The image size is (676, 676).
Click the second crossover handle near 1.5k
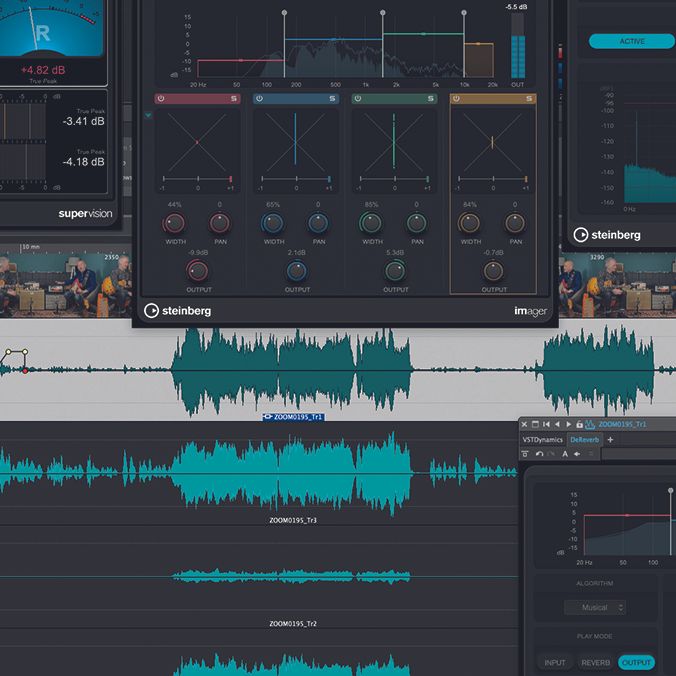point(382,13)
